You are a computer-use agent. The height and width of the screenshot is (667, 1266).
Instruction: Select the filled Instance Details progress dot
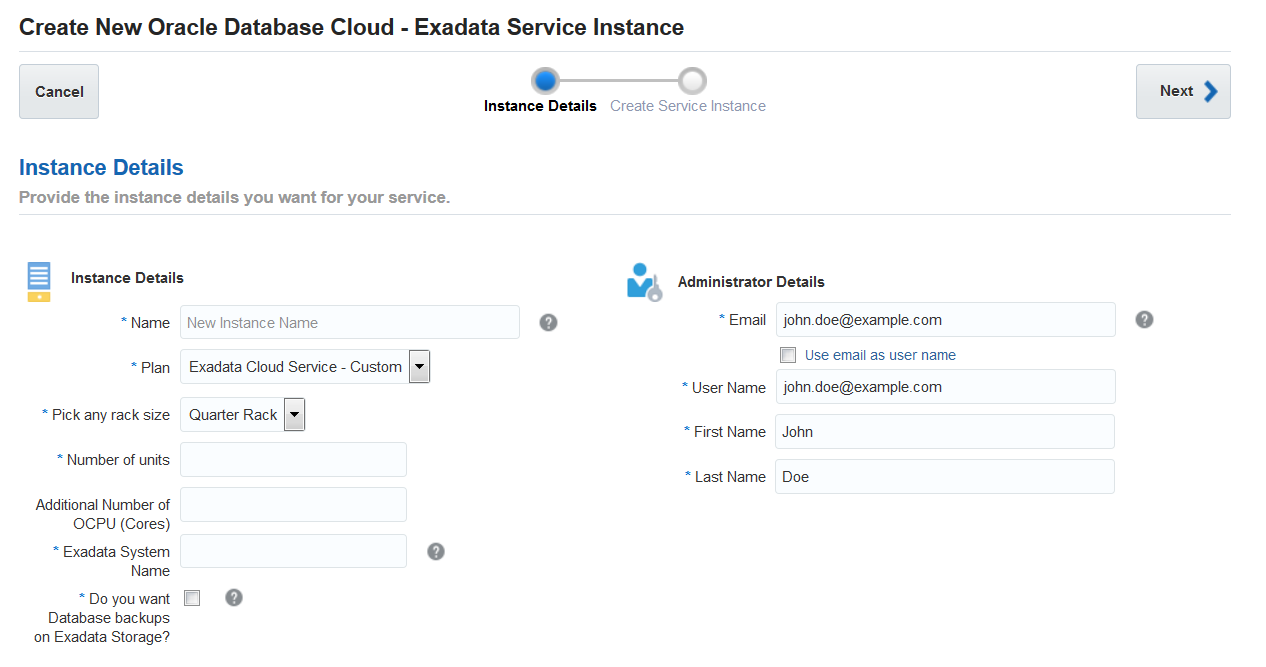tap(544, 81)
